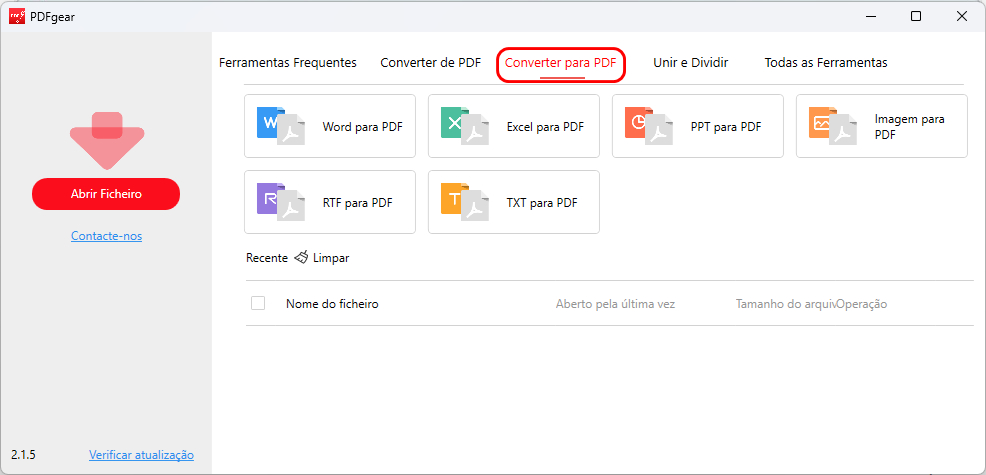Close the PDFgear window
Image resolution: width=986 pixels, height=475 pixels.
[961, 16]
